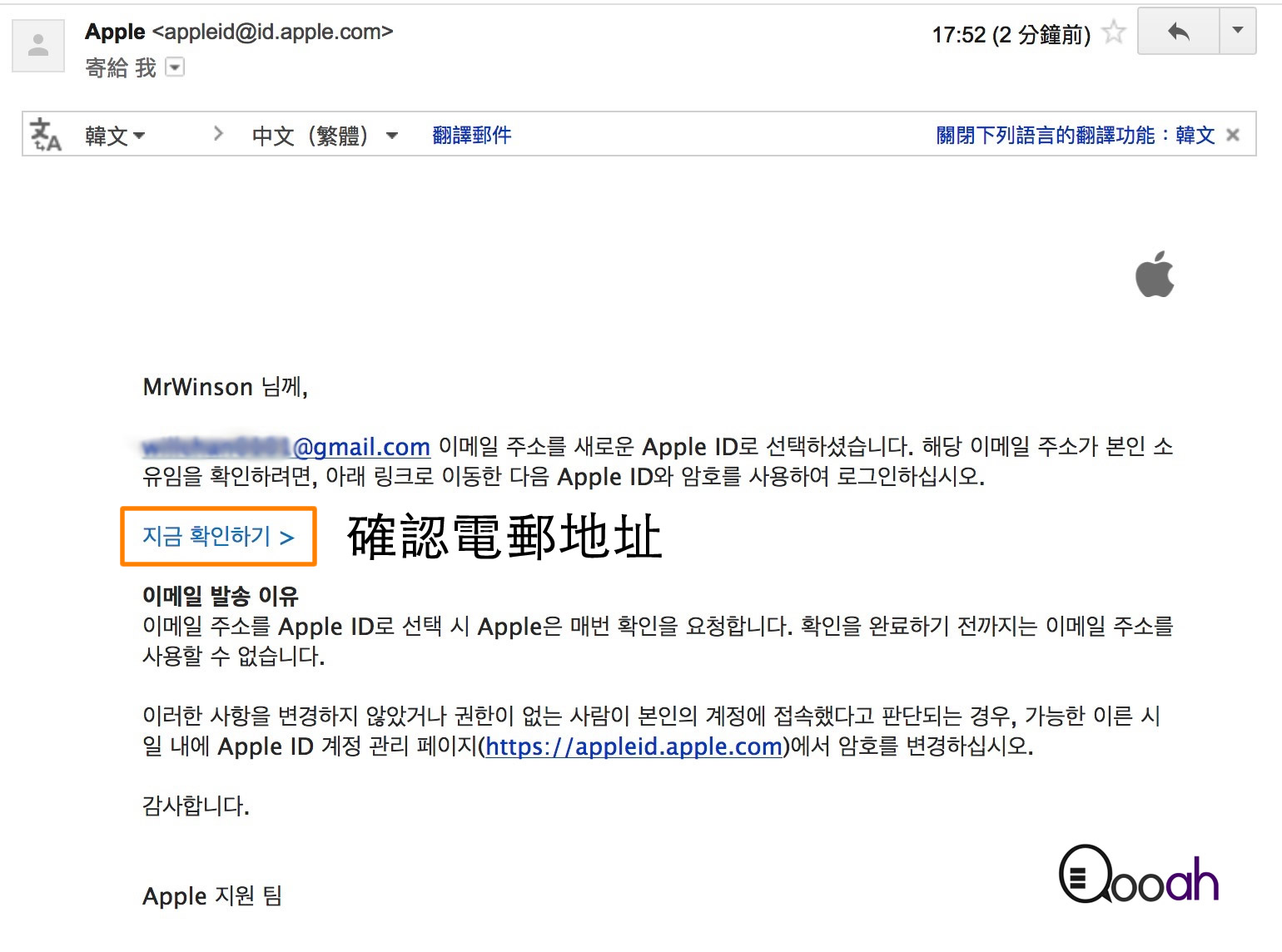
Task: Click the Qooah watermark logo
Action: pos(1139,875)
